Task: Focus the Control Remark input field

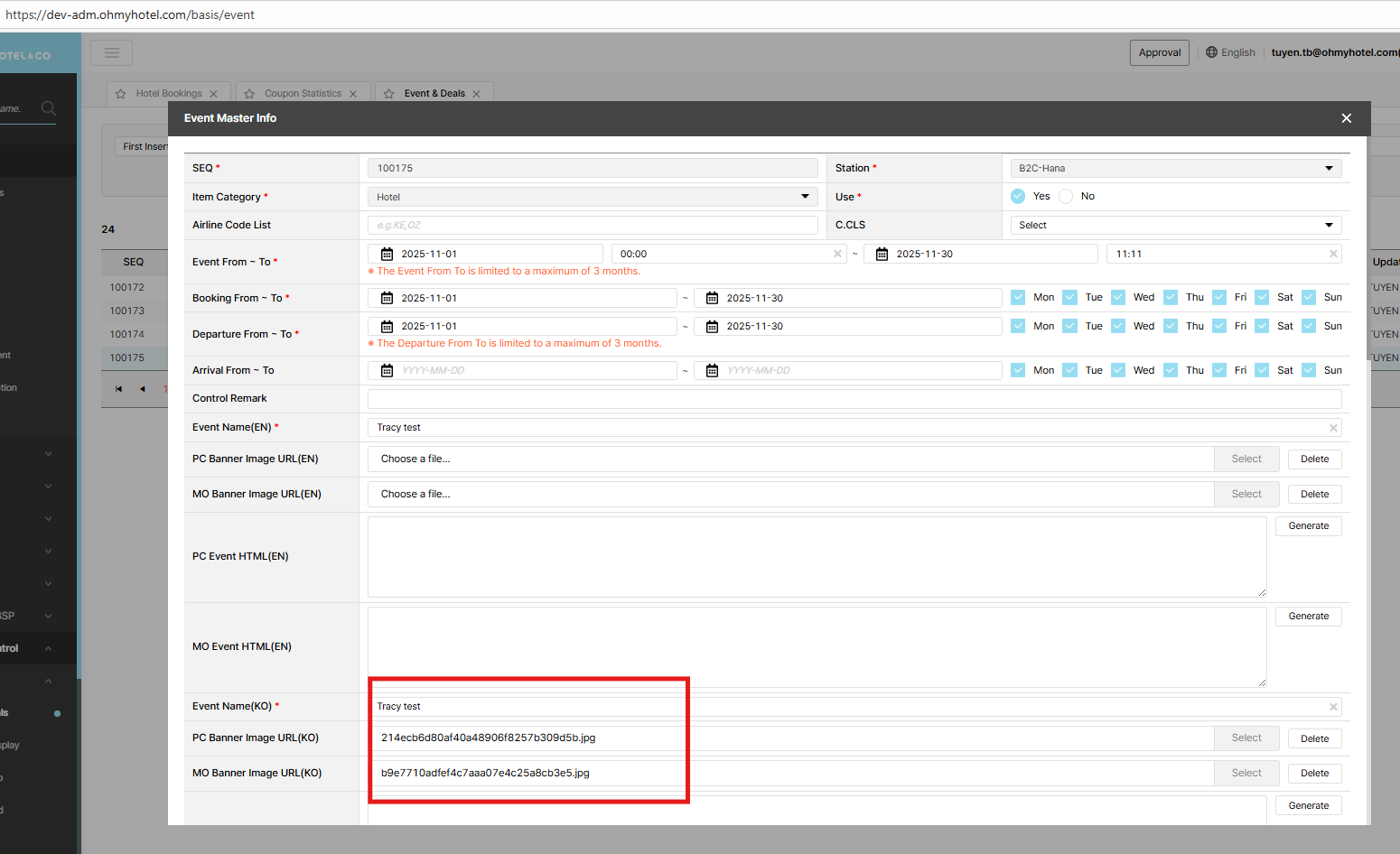Action: [x=854, y=398]
